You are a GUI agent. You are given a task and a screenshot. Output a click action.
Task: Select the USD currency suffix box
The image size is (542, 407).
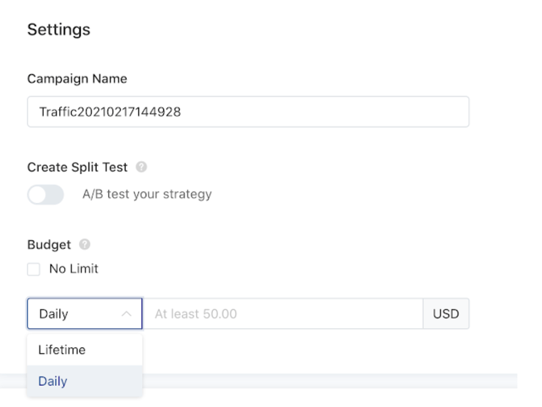click(x=446, y=314)
